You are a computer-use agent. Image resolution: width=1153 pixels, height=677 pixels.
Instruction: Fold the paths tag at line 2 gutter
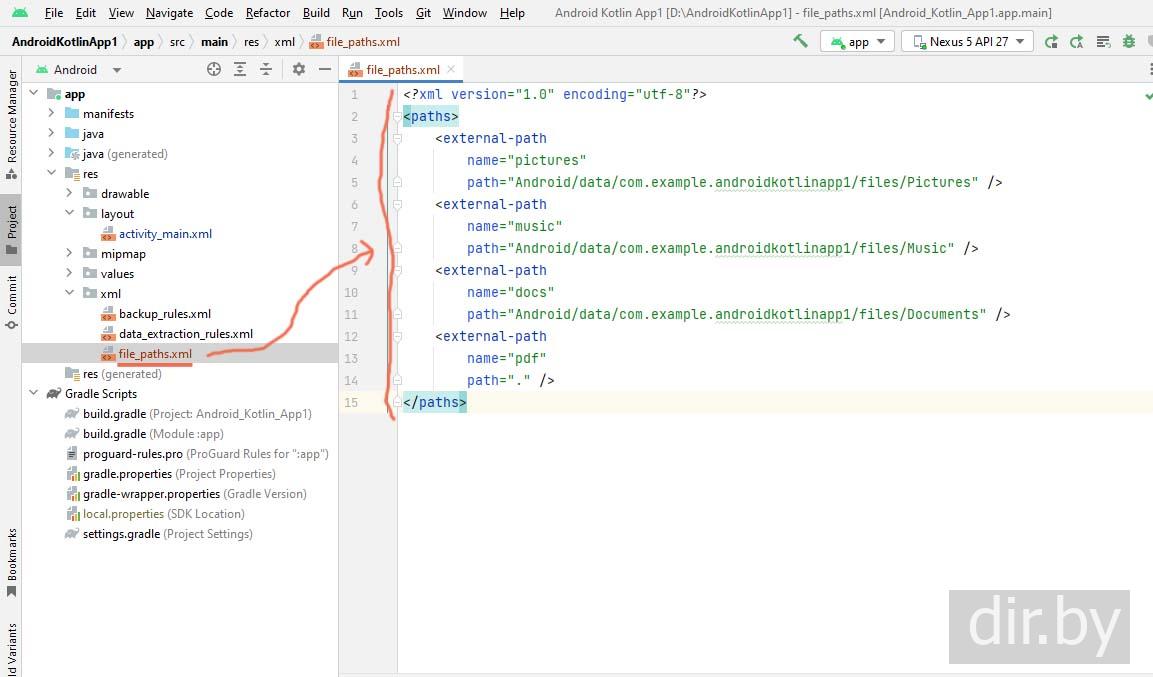click(397, 117)
